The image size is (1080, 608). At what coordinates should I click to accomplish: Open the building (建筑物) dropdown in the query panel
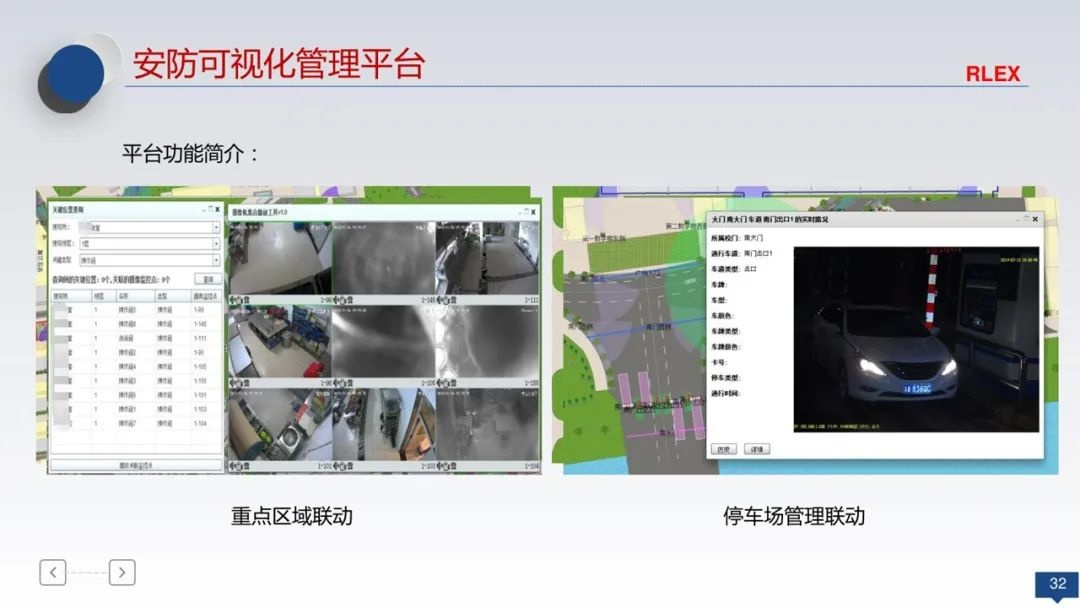point(217,229)
